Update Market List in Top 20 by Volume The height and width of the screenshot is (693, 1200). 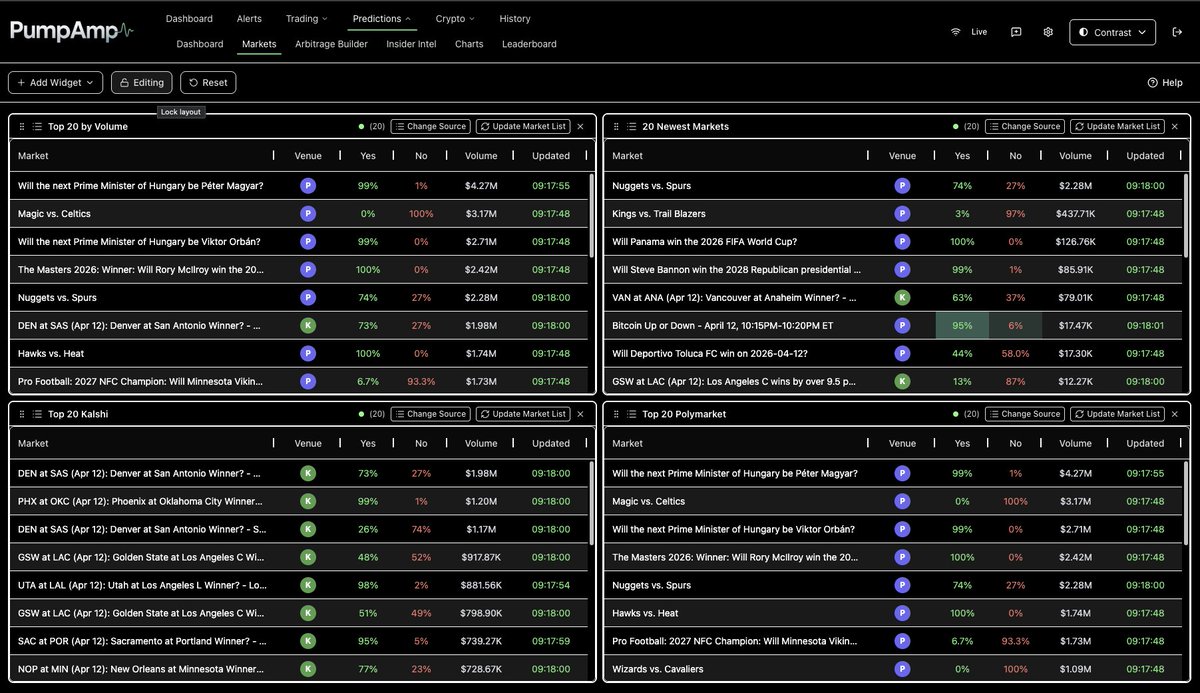click(x=523, y=127)
